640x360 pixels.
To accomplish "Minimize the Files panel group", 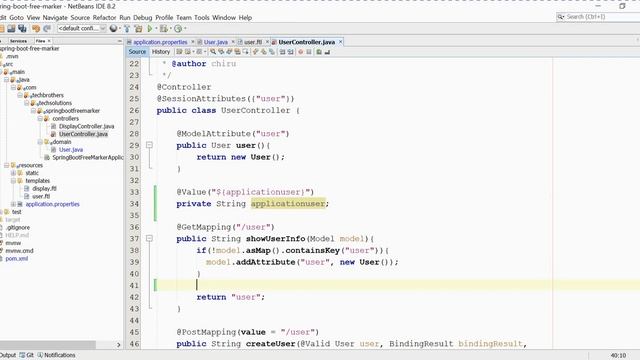I will pos(120,41).
